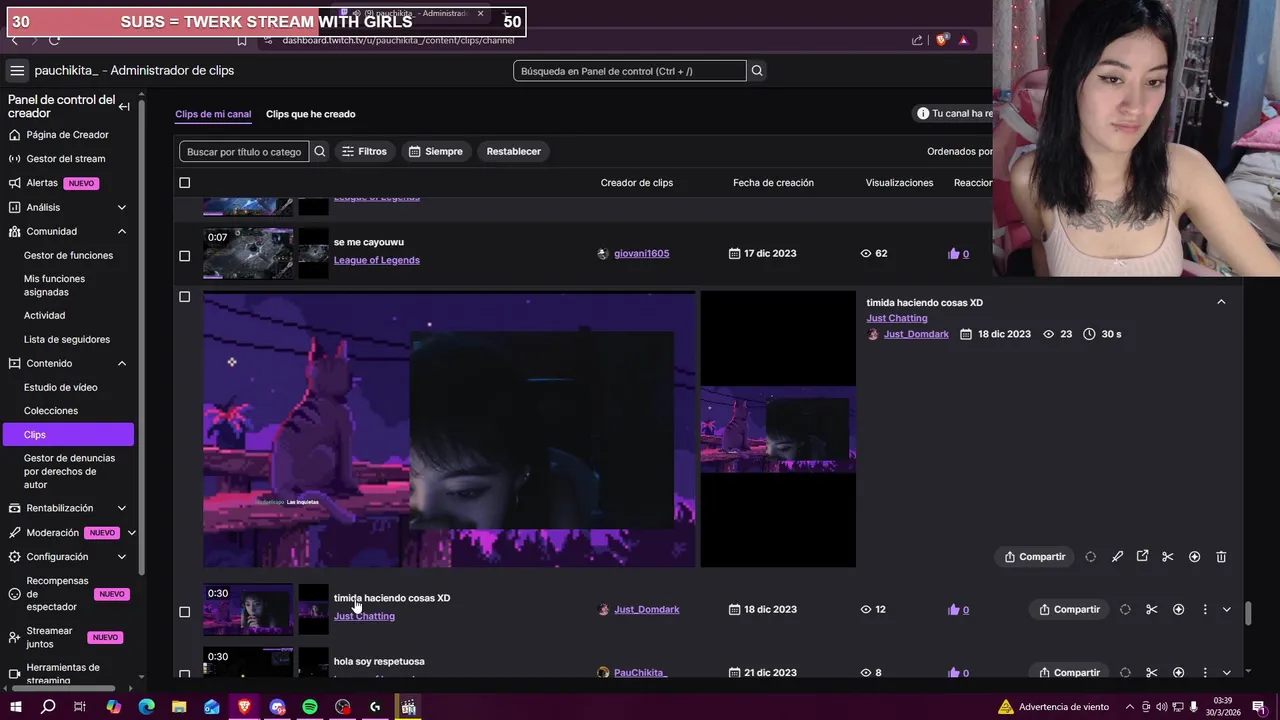This screenshot has height=720, width=1280.
Task: Collapse the creator dashboard side panel
Action: coord(124,107)
